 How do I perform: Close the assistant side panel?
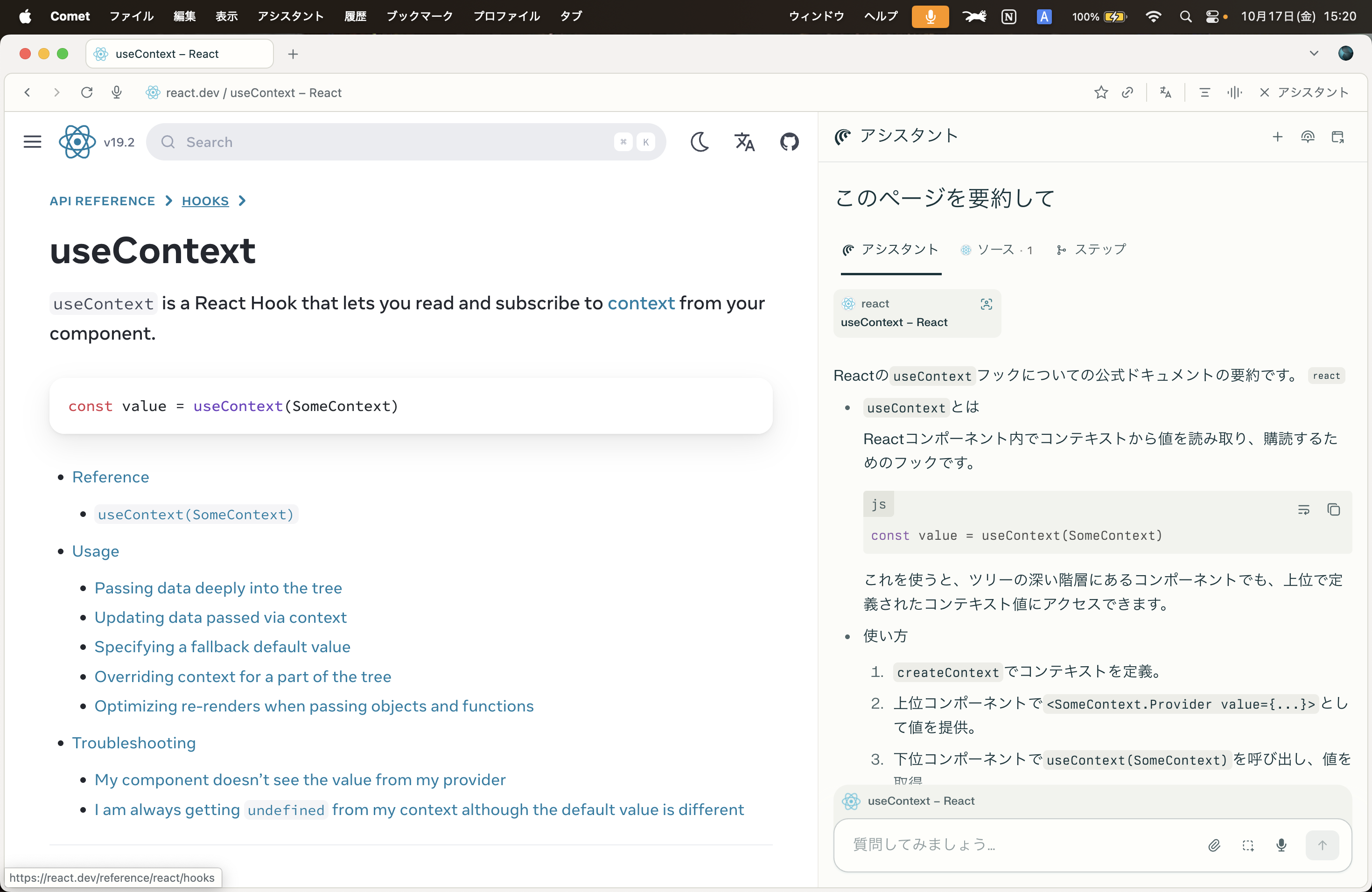click(x=1265, y=92)
